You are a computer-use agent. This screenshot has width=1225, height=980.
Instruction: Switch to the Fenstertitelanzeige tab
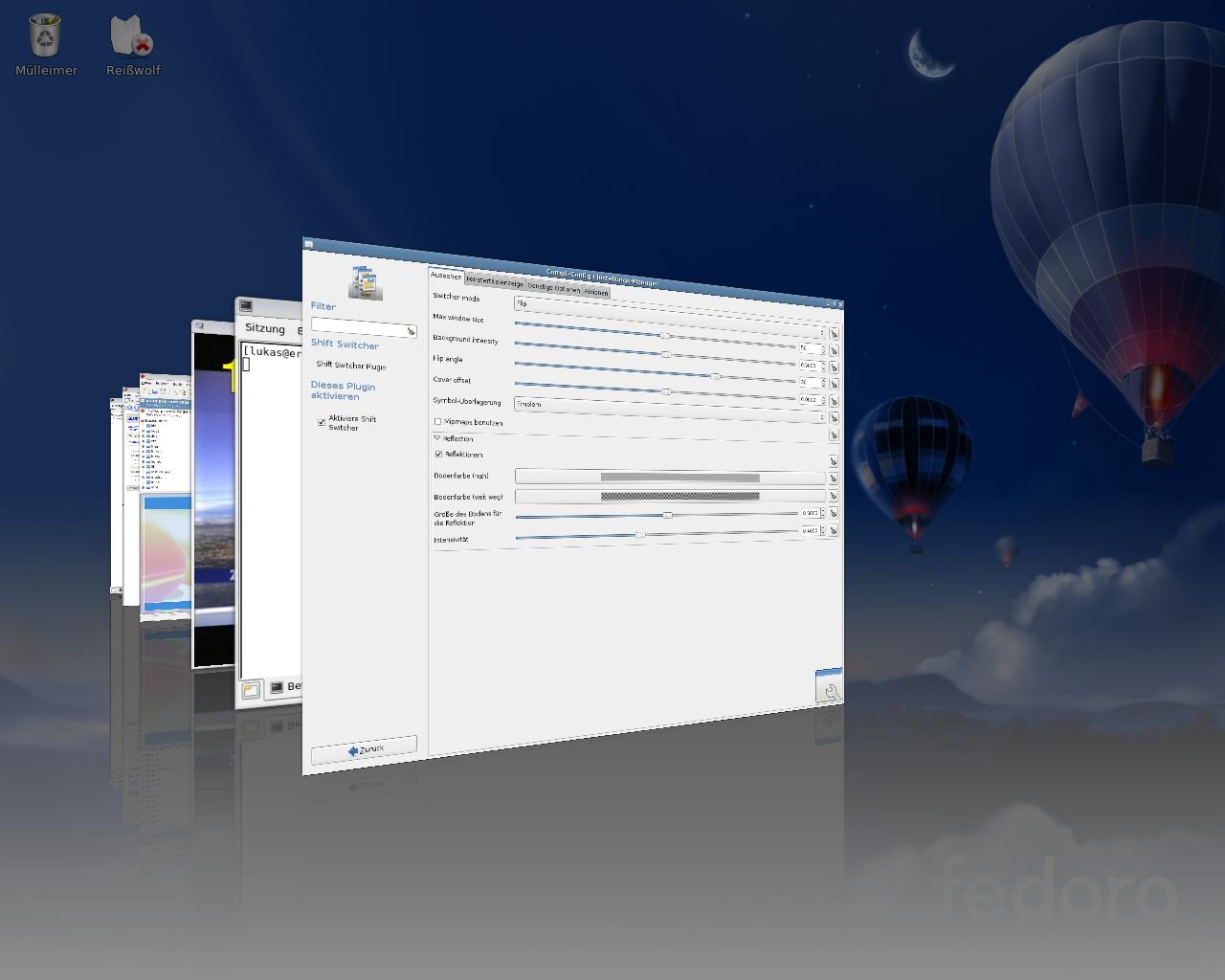(x=495, y=282)
